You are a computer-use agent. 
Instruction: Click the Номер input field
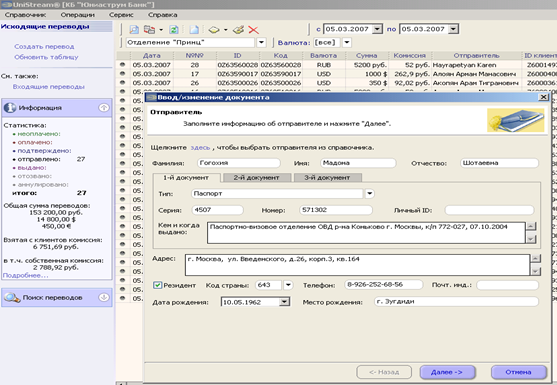(x=336, y=210)
